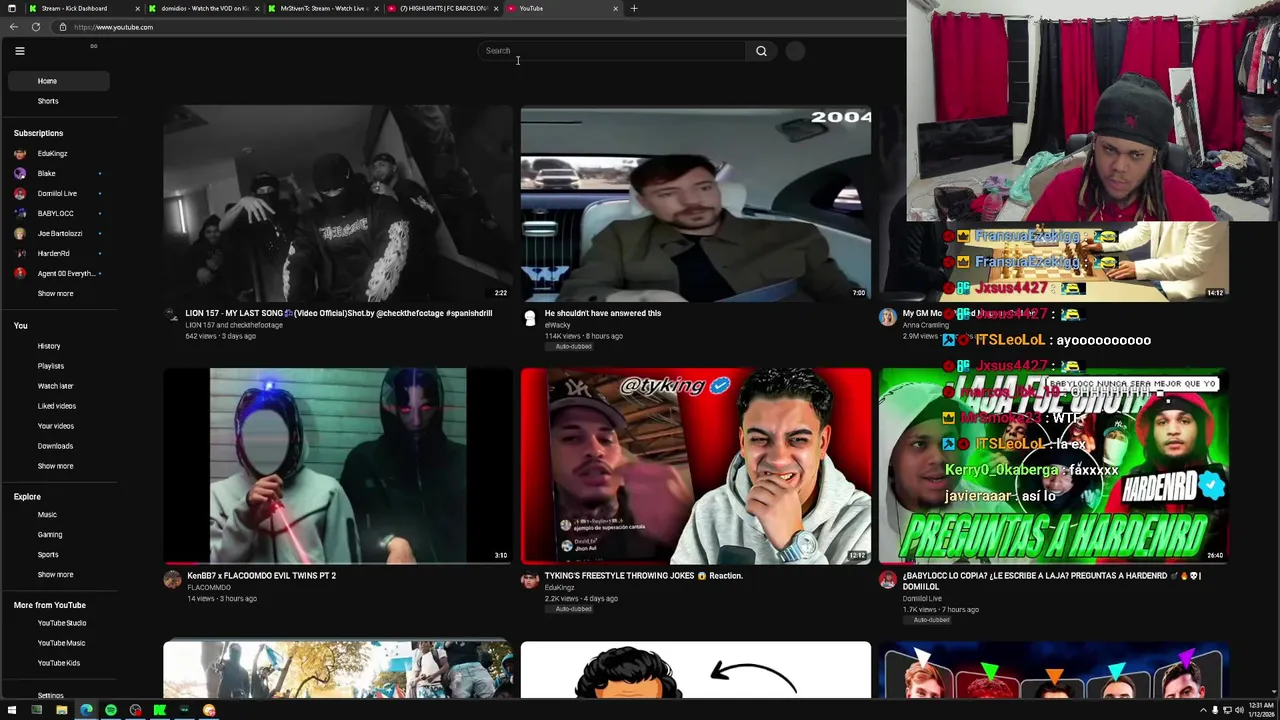The image size is (1280, 720).
Task: Click the Subscriptions heading
Action: tap(38, 133)
